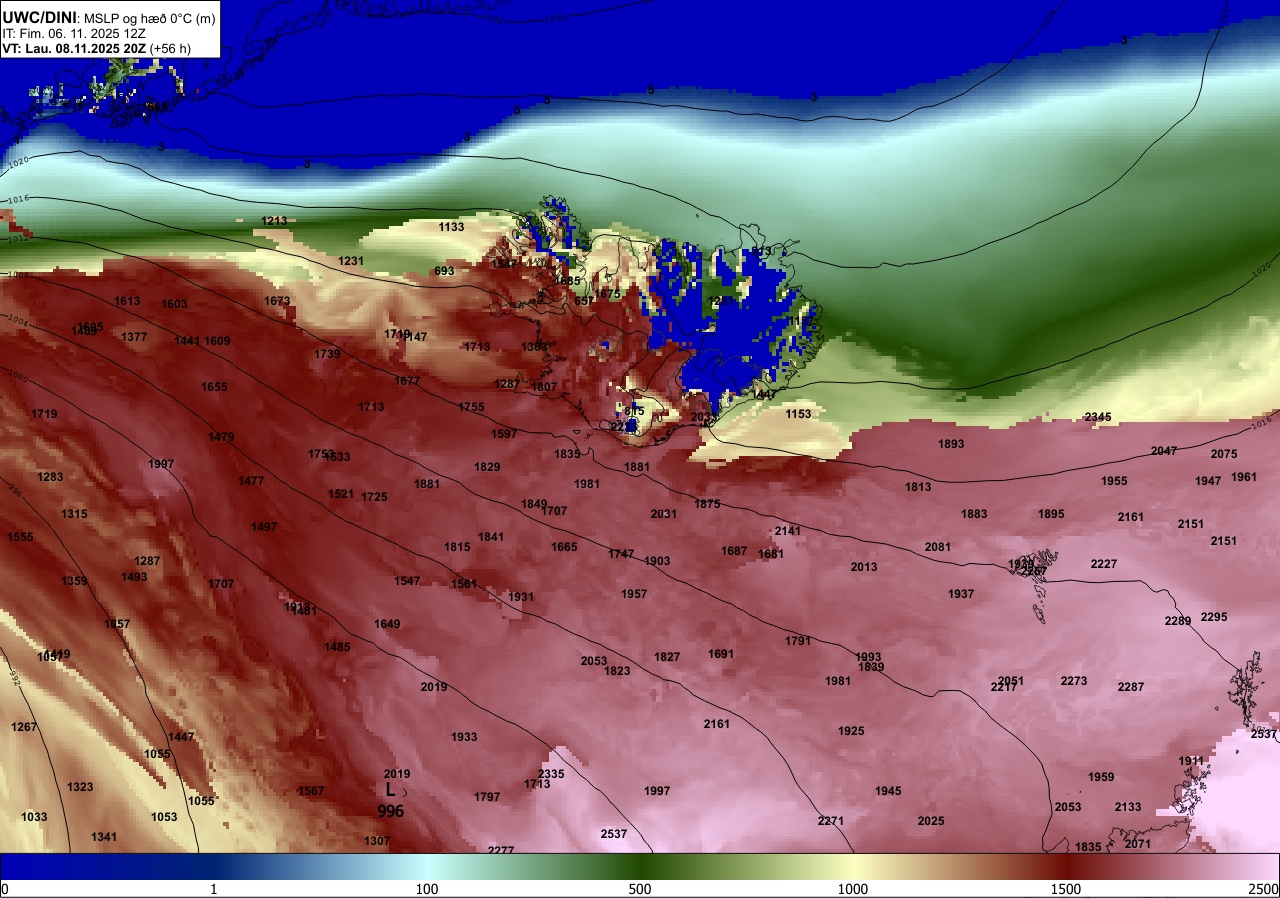Click the 1959 height value

[1101, 777]
